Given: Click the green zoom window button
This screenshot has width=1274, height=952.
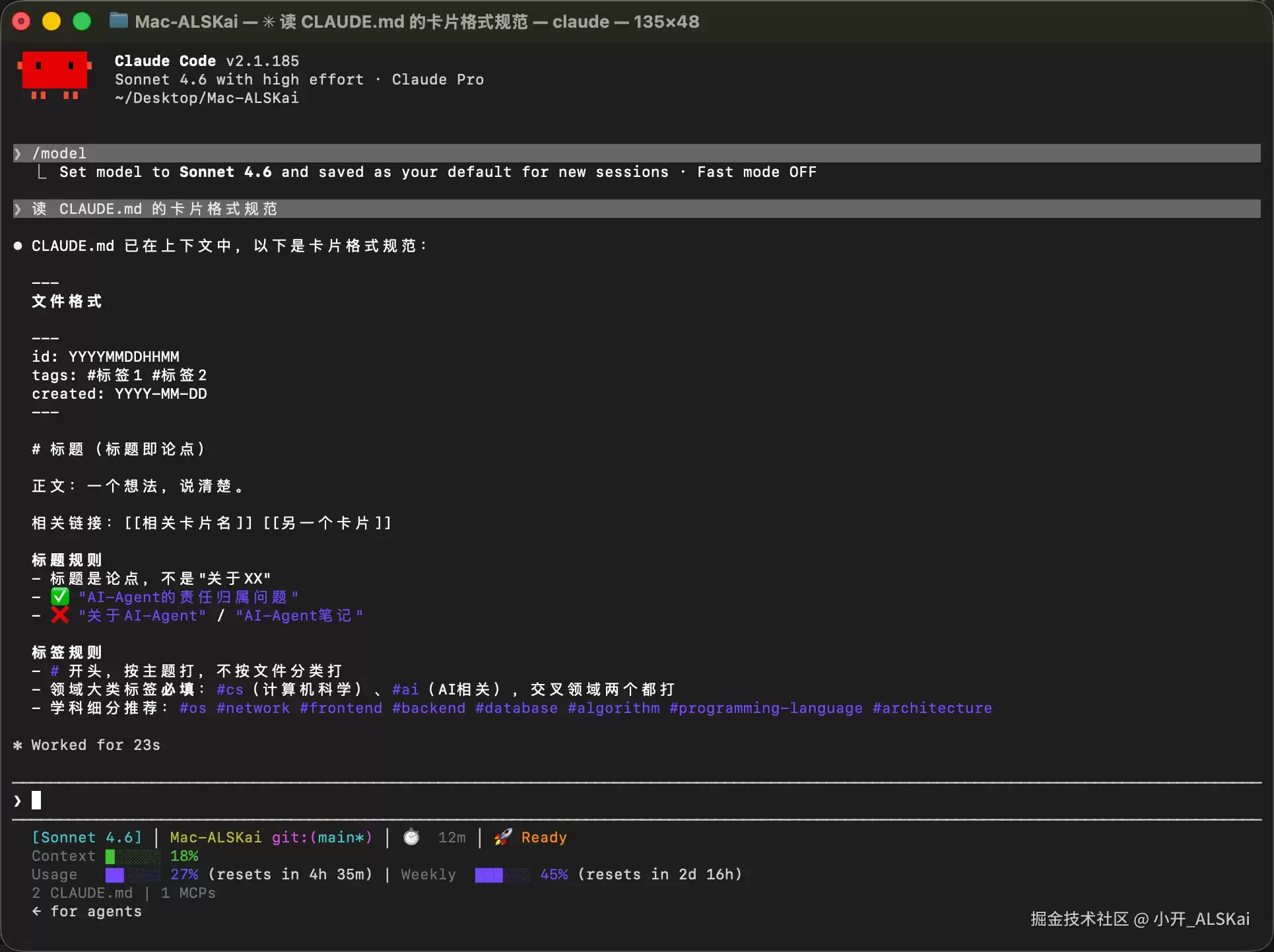Looking at the screenshot, I should point(82,21).
